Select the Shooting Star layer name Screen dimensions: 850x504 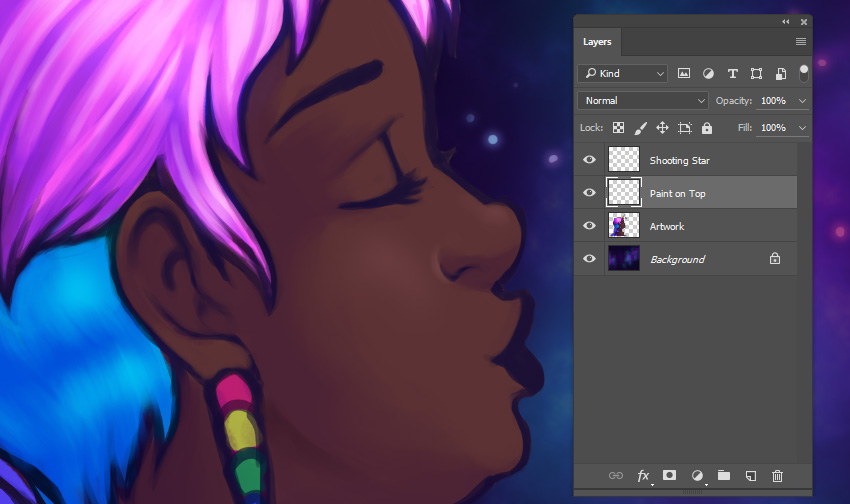(679, 160)
